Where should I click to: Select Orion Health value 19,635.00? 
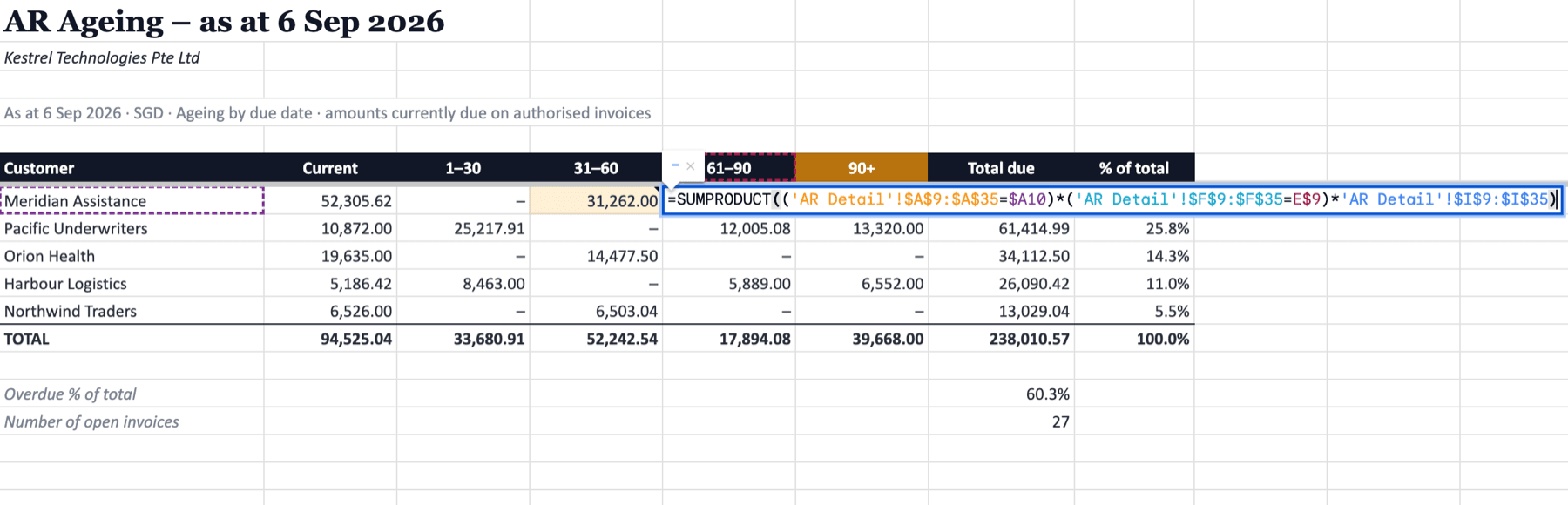click(x=330, y=256)
